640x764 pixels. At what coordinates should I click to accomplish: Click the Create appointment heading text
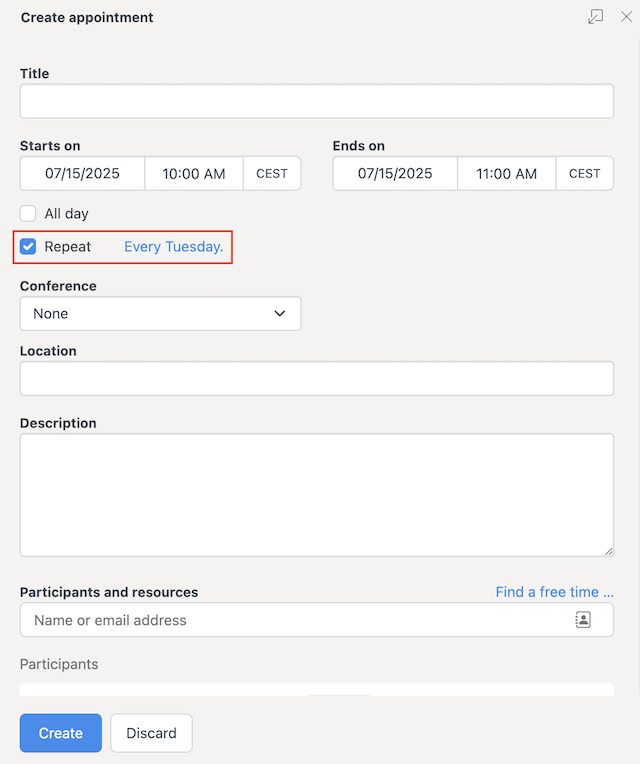87,18
